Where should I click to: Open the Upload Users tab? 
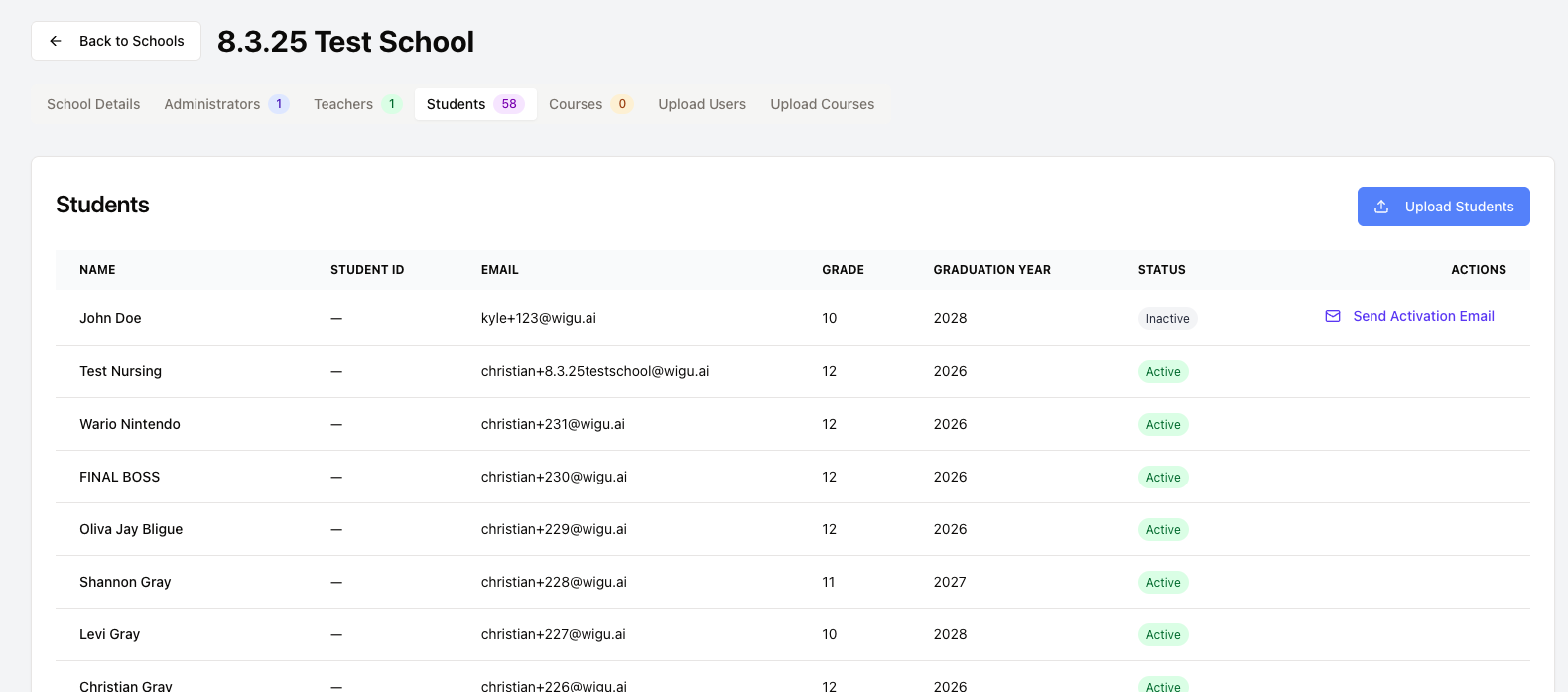point(702,104)
